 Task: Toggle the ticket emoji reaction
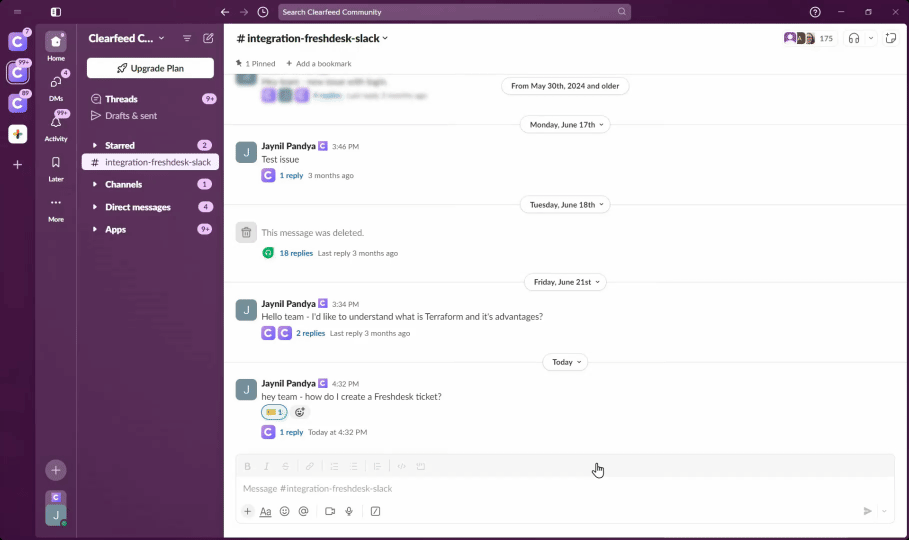(274, 412)
